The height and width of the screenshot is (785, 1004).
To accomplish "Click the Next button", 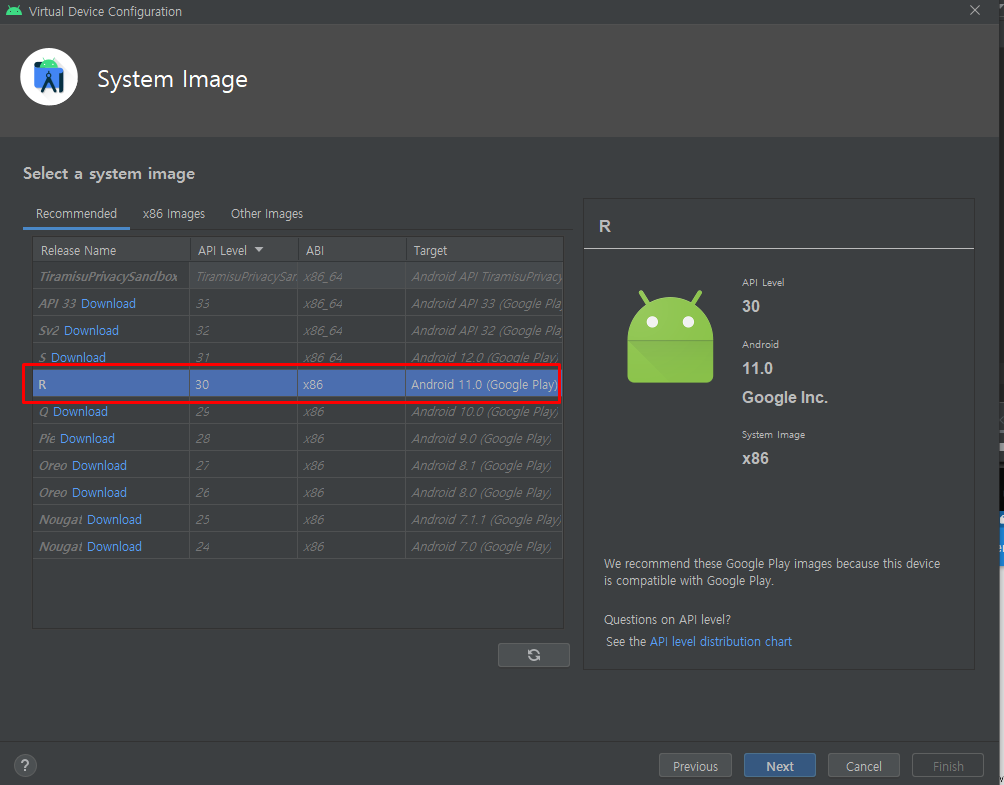I will 780,766.
